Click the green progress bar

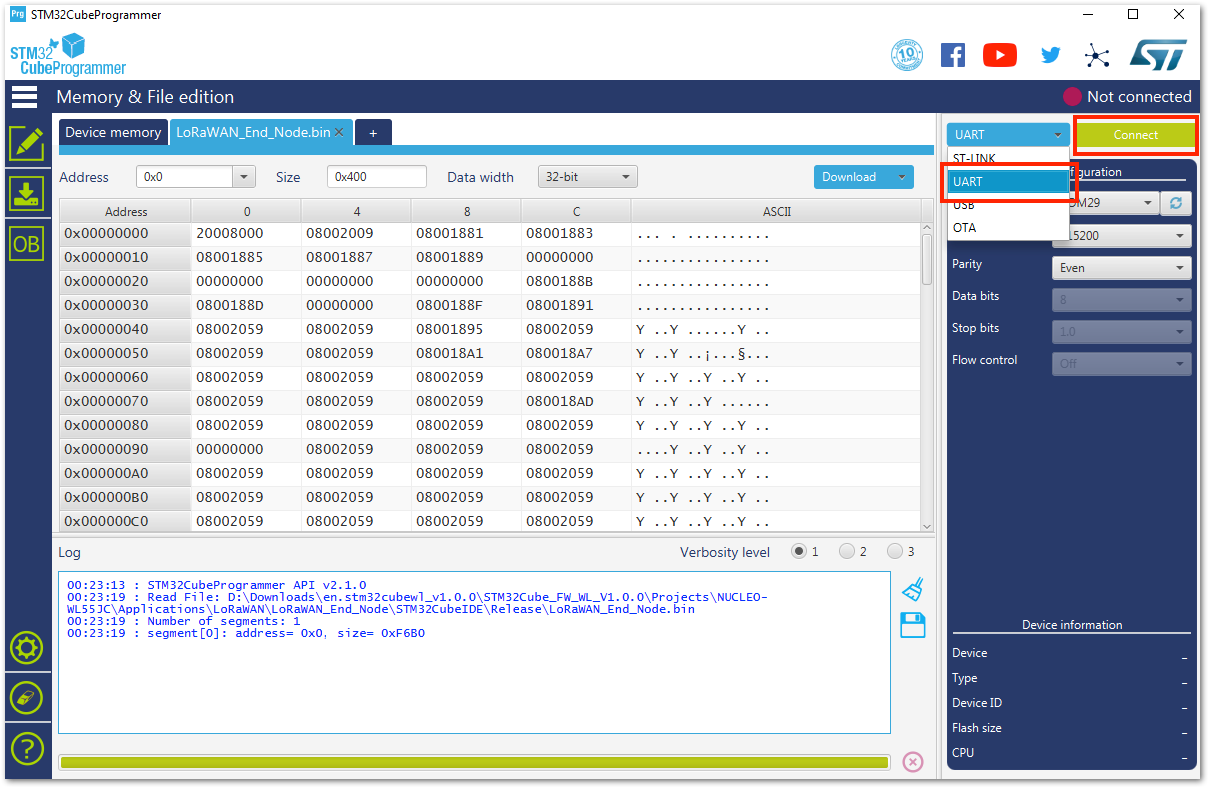point(474,763)
